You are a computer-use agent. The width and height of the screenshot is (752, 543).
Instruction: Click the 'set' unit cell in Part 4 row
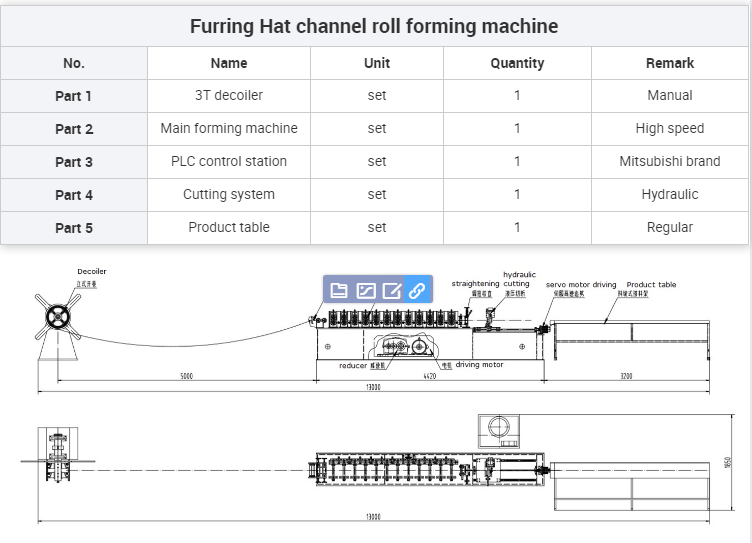pyautogui.click(x=377, y=194)
